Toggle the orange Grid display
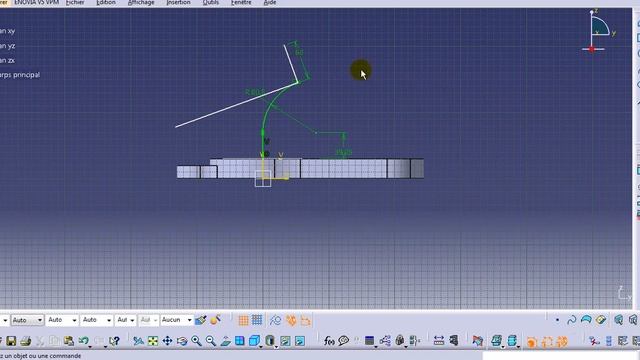 click(243, 320)
